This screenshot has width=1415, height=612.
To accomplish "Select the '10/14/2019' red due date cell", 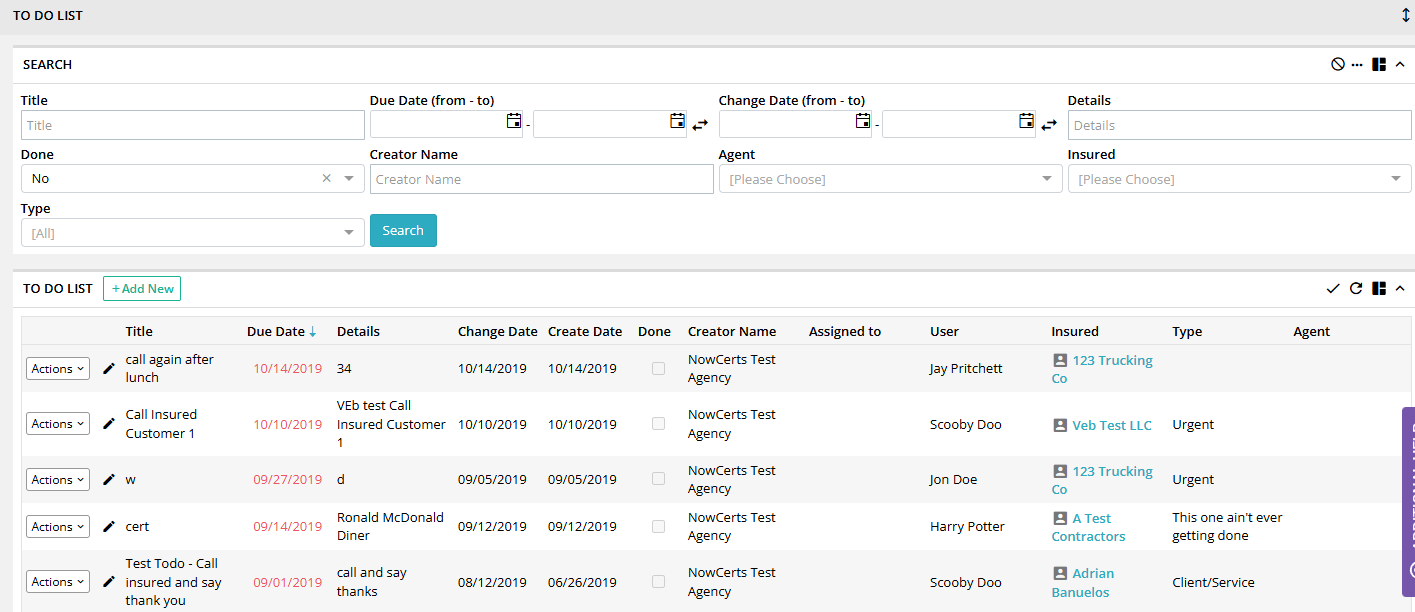I will [x=287, y=368].
